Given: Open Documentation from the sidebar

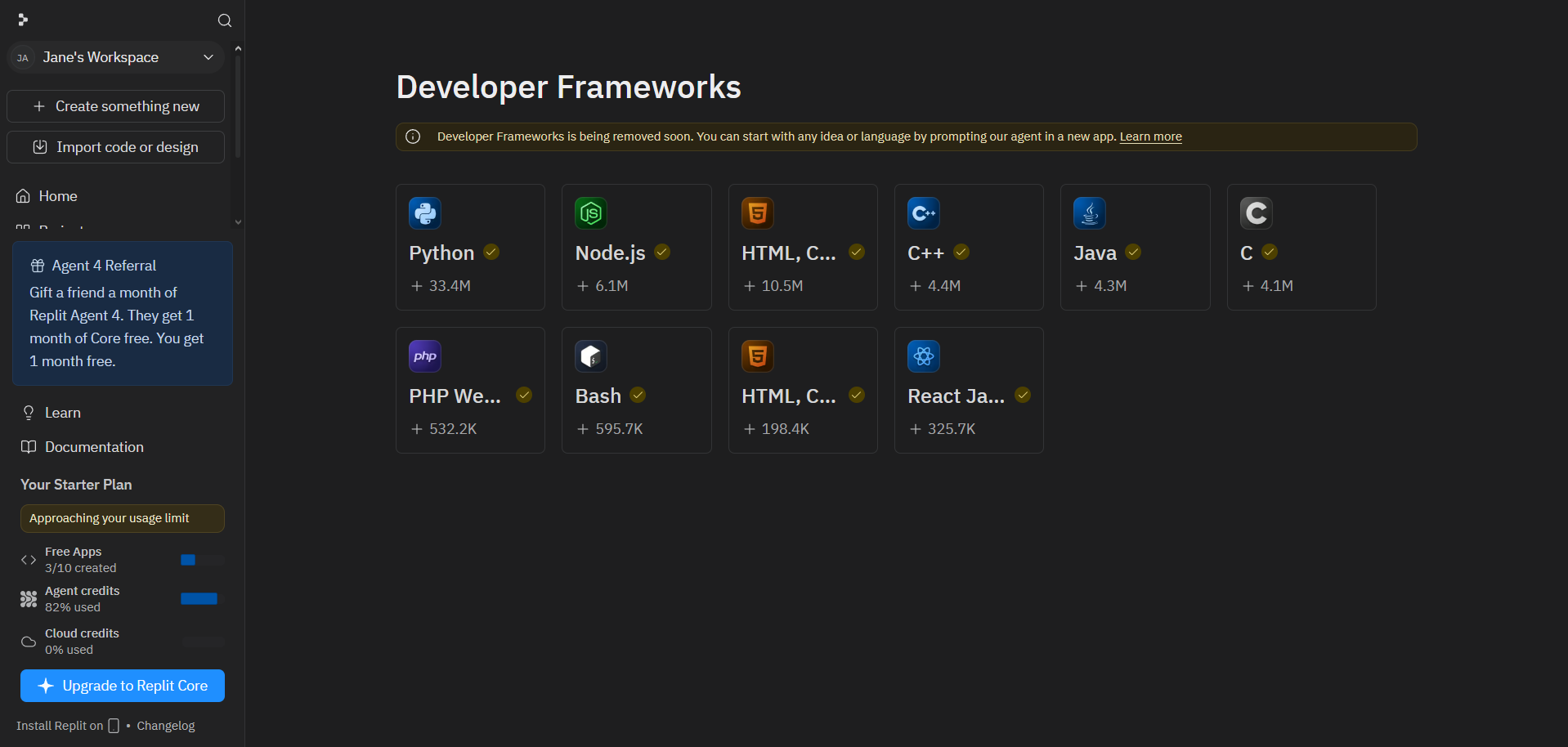Looking at the screenshot, I should 94,447.
